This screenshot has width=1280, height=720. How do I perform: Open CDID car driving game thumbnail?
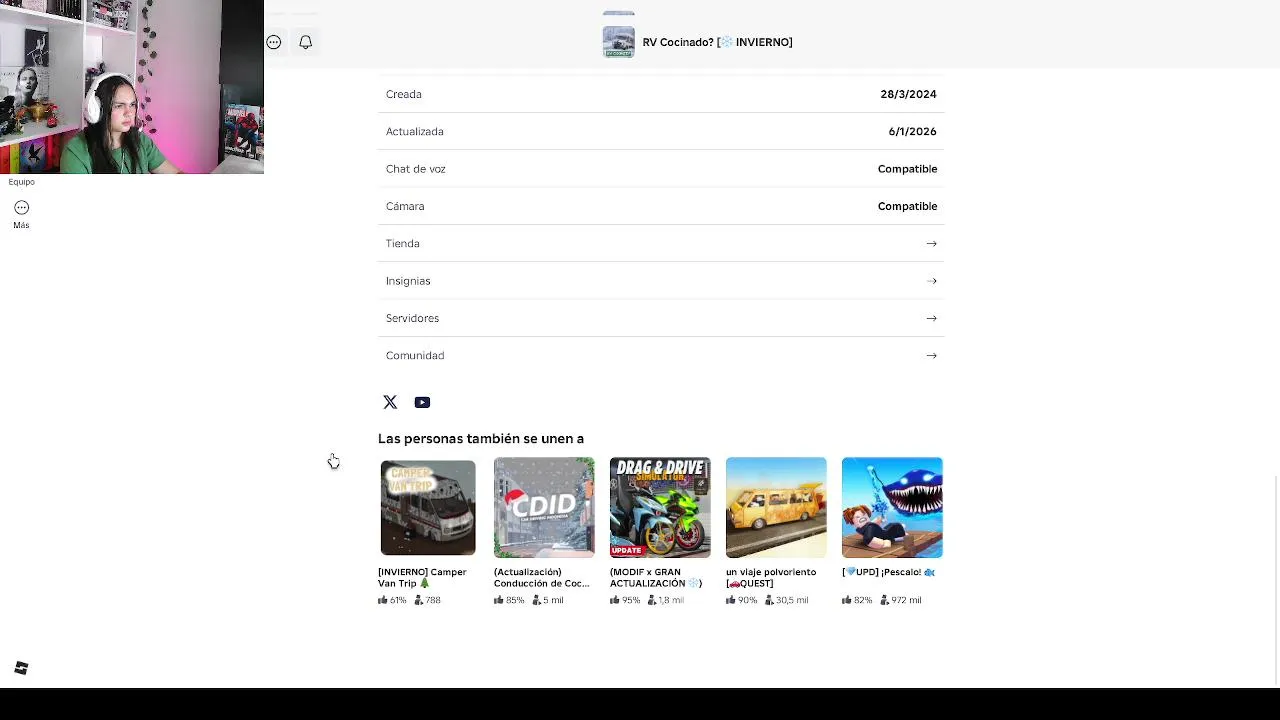[544, 507]
